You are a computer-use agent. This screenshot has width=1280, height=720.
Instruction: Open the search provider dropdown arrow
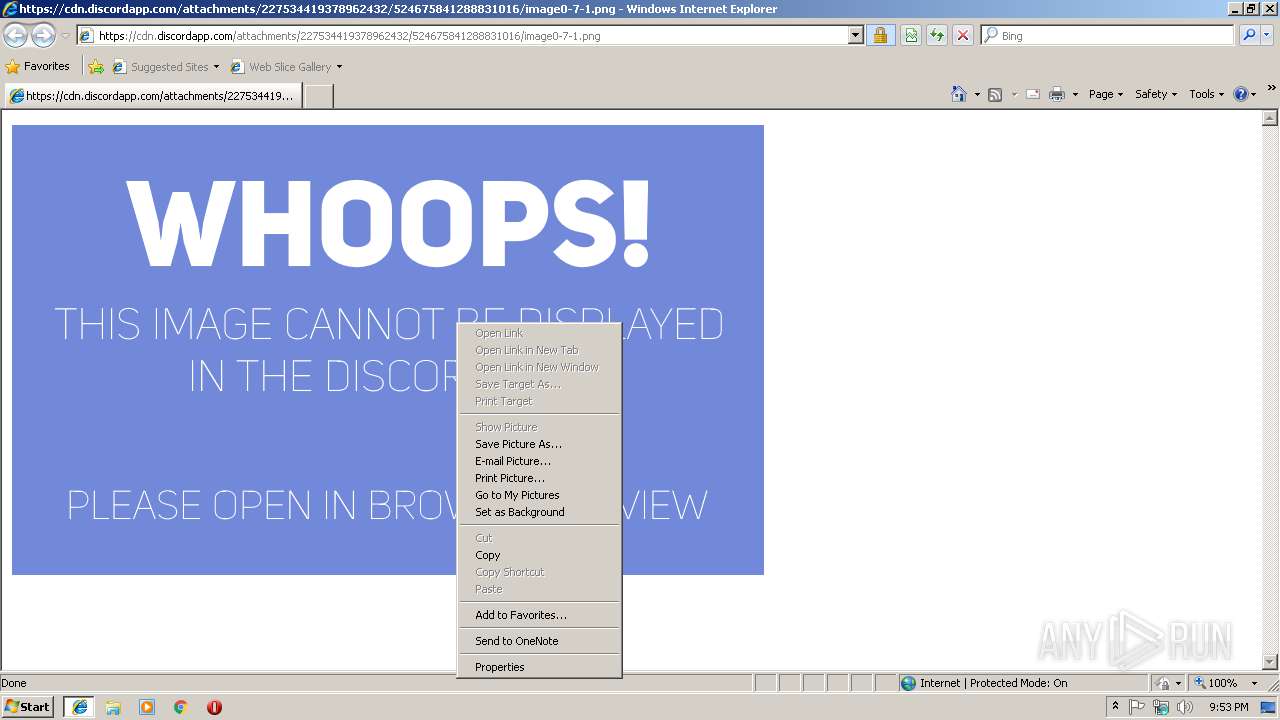point(1267,35)
